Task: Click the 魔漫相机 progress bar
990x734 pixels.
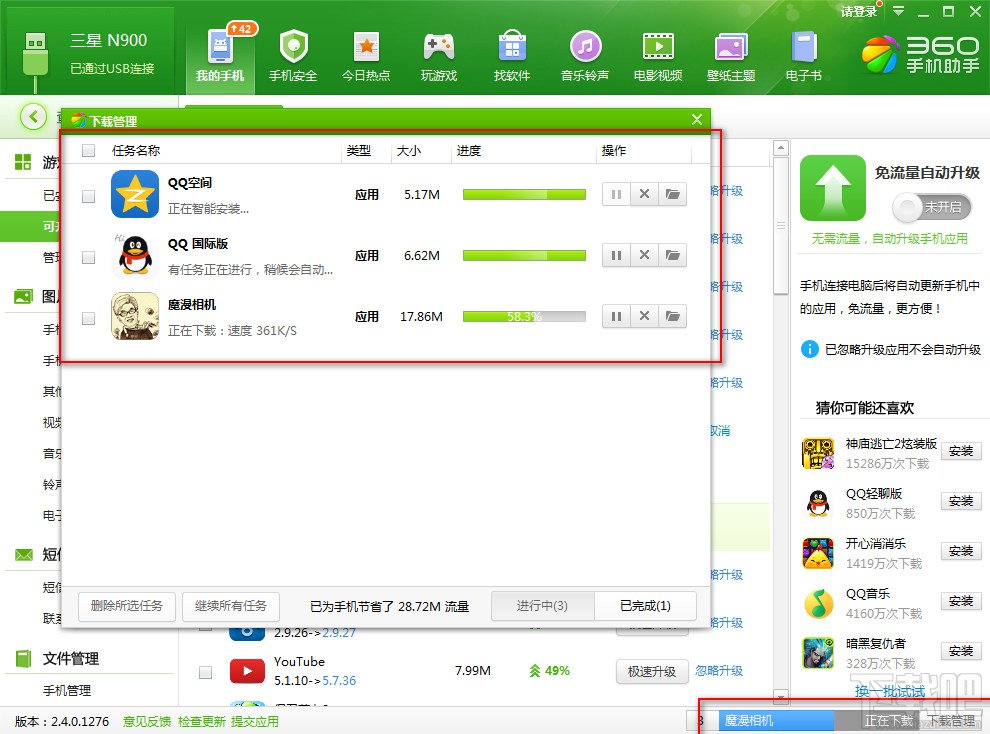Action: 524,316
